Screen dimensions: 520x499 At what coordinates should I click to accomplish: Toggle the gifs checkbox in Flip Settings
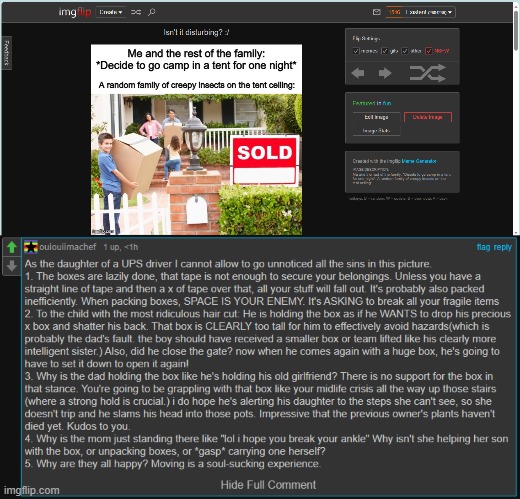pyautogui.click(x=385, y=51)
